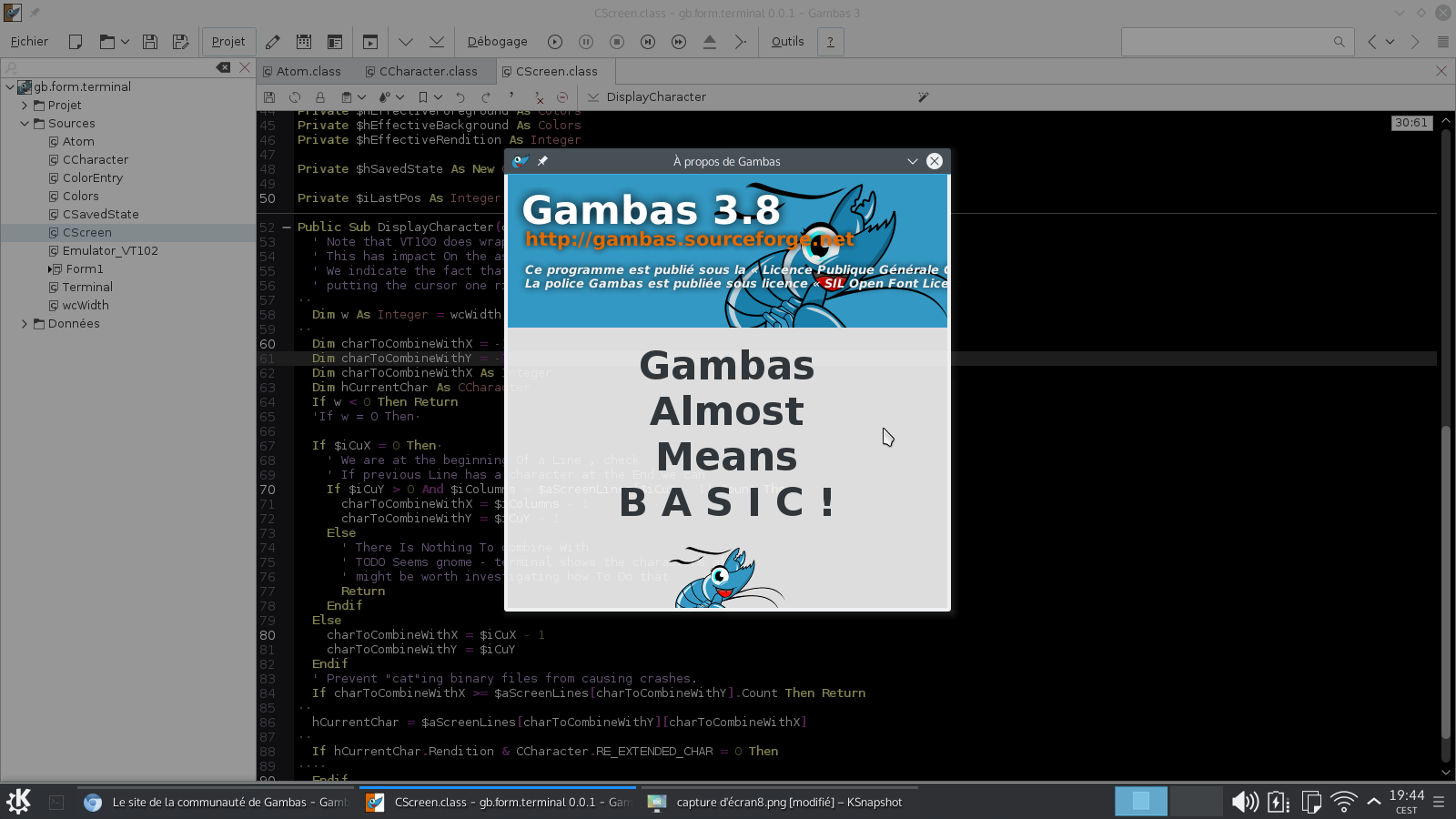Expand the Données folder in tree

(25, 324)
